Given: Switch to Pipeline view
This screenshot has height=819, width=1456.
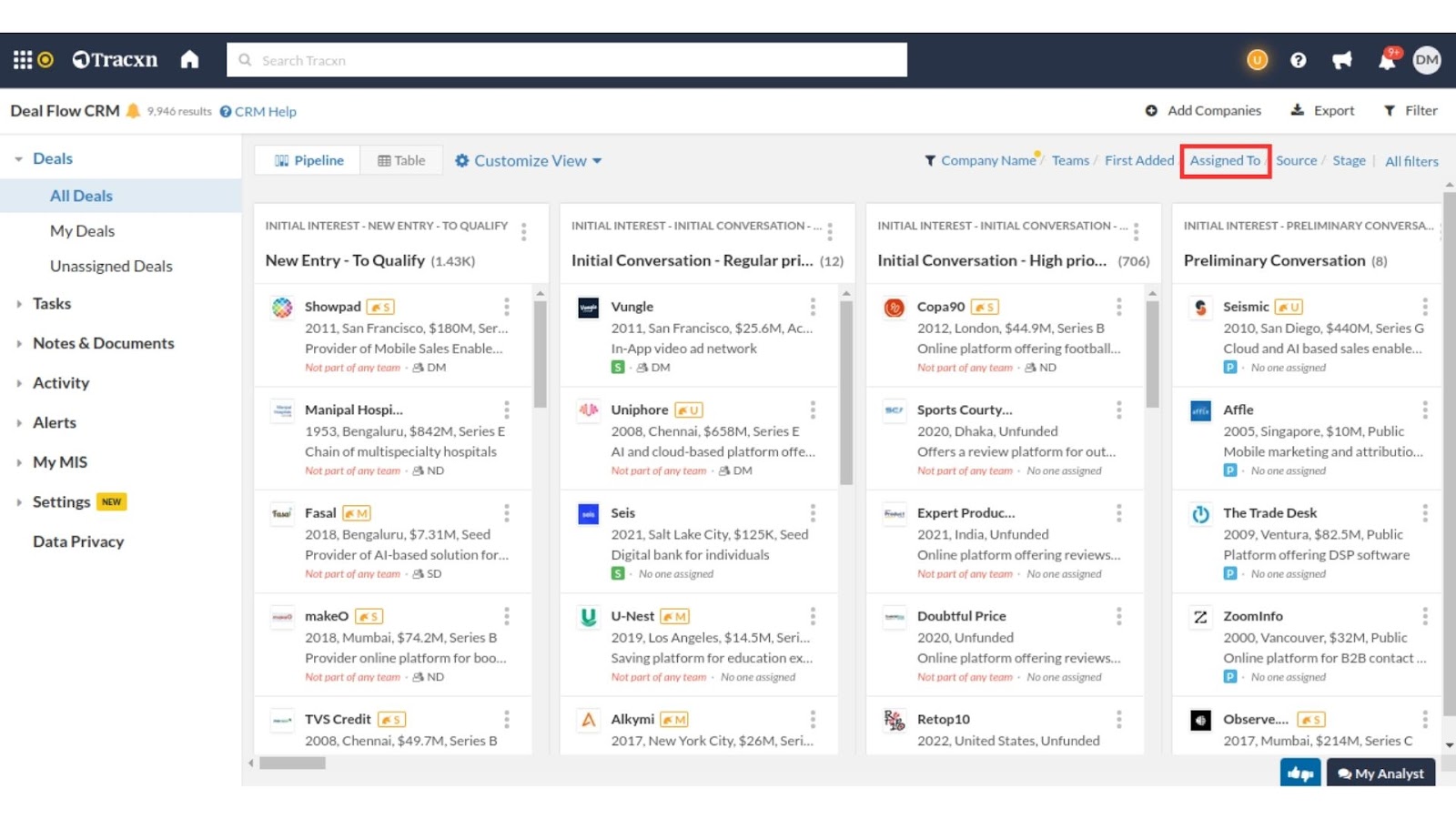Looking at the screenshot, I should tap(308, 160).
